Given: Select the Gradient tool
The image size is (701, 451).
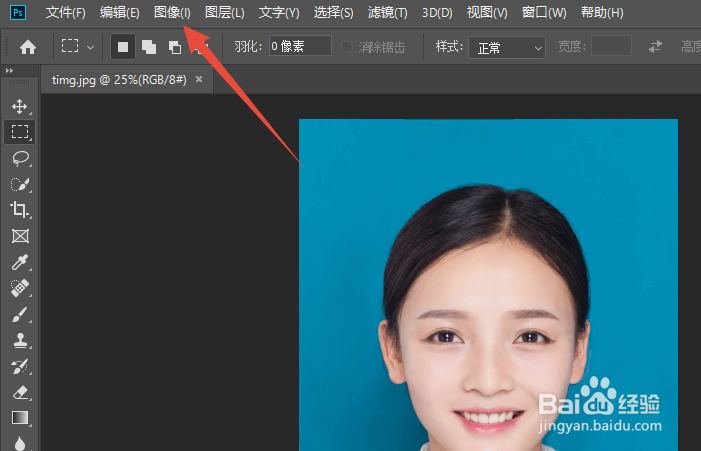Looking at the screenshot, I should (x=20, y=418).
